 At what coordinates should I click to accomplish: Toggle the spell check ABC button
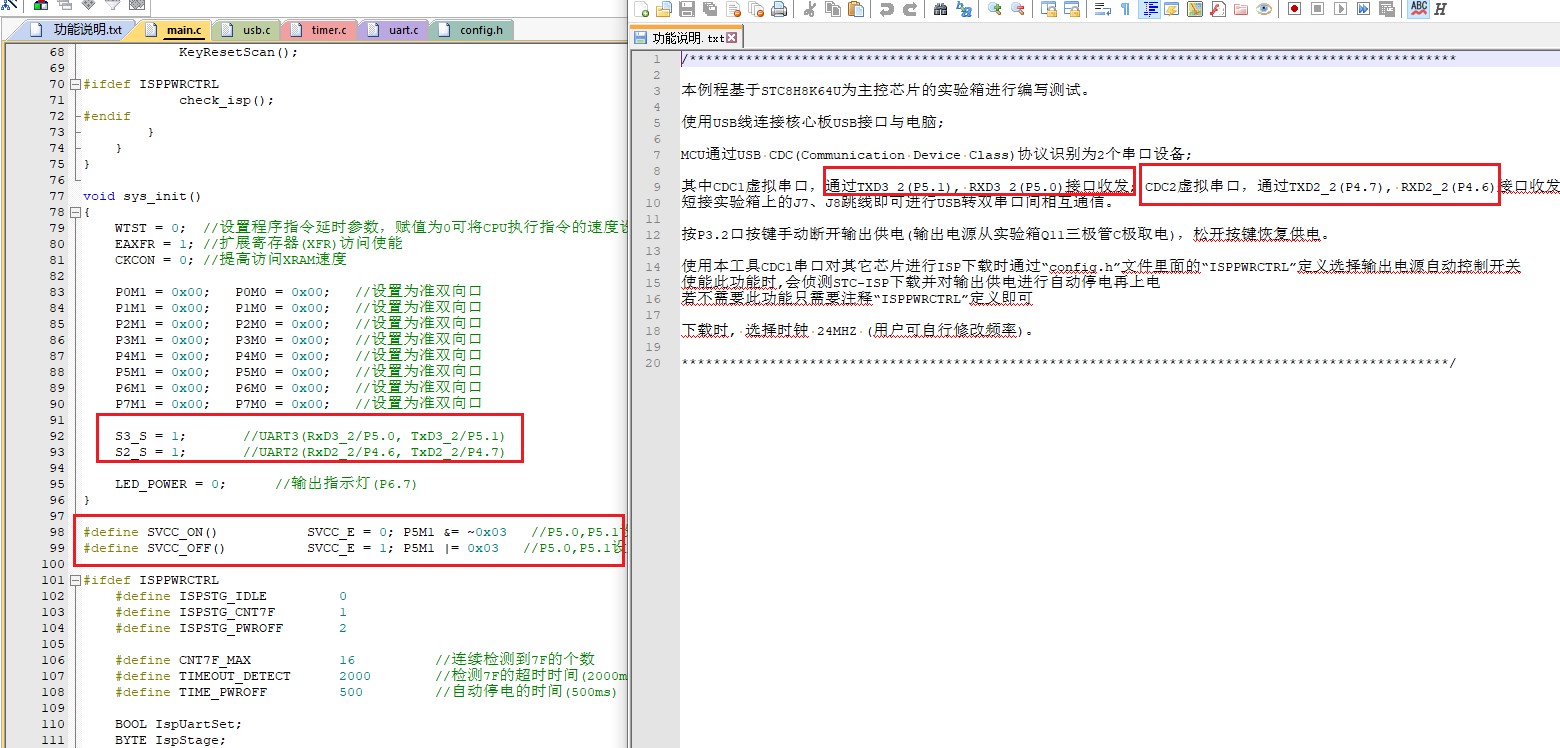point(1418,9)
